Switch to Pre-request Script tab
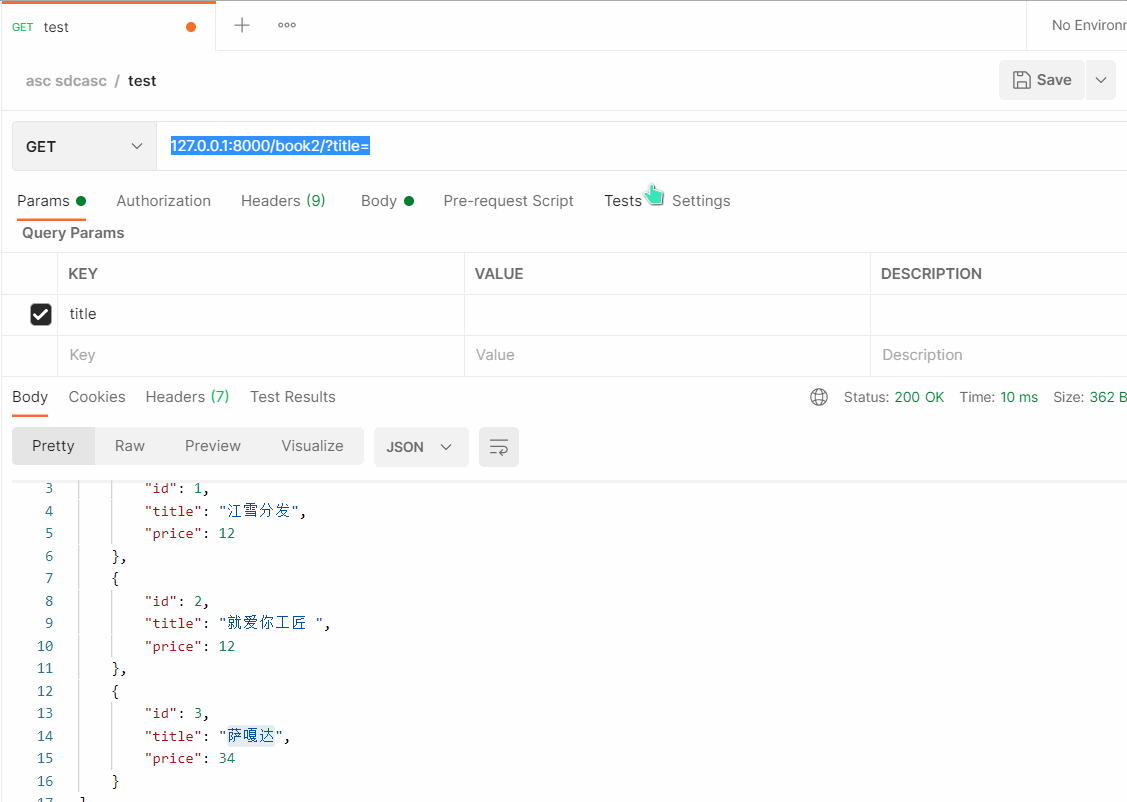This screenshot has height=802, width=1127. click(x=508, y=201)
